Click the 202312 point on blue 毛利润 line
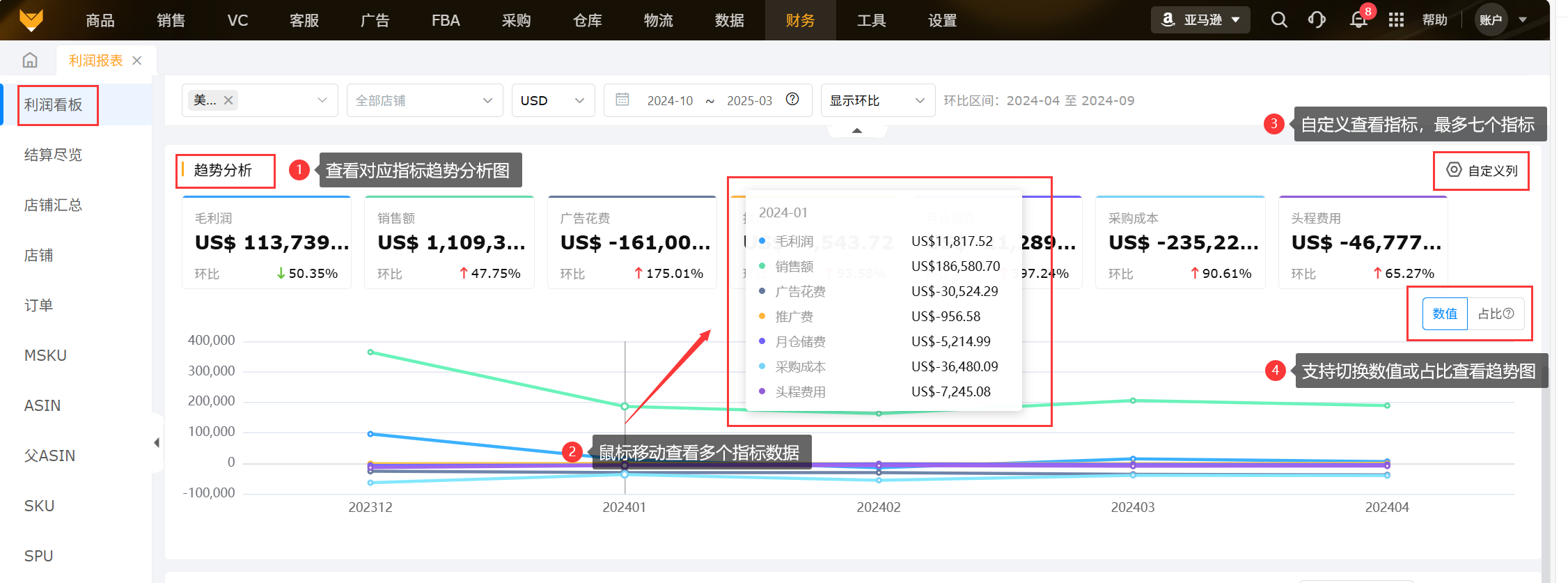The width and height of the screenshot is (1568, 583). click(x=370, y=434)
